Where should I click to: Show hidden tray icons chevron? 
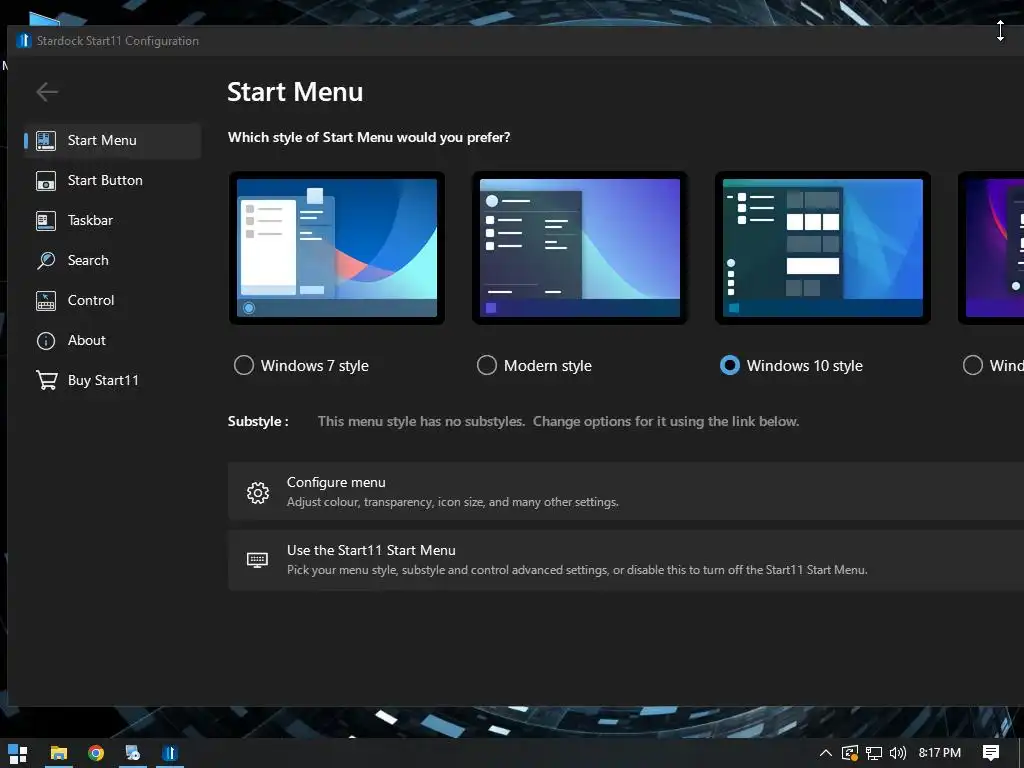(825, 753)
